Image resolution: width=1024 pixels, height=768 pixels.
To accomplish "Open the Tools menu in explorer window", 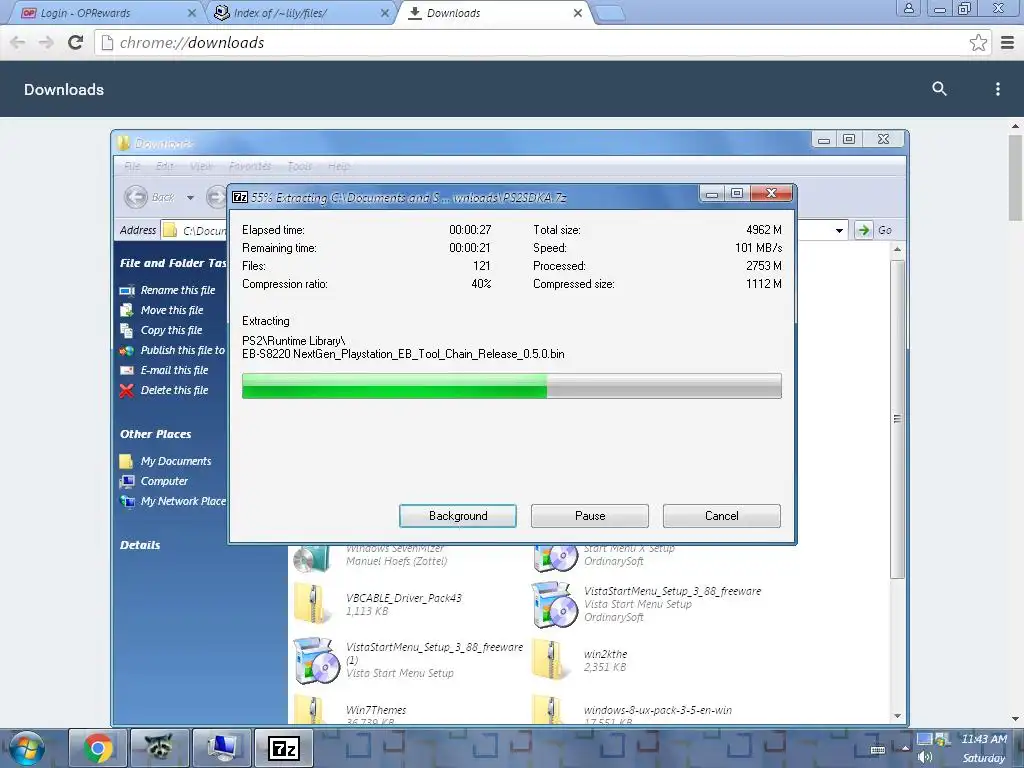I will 300,166.
